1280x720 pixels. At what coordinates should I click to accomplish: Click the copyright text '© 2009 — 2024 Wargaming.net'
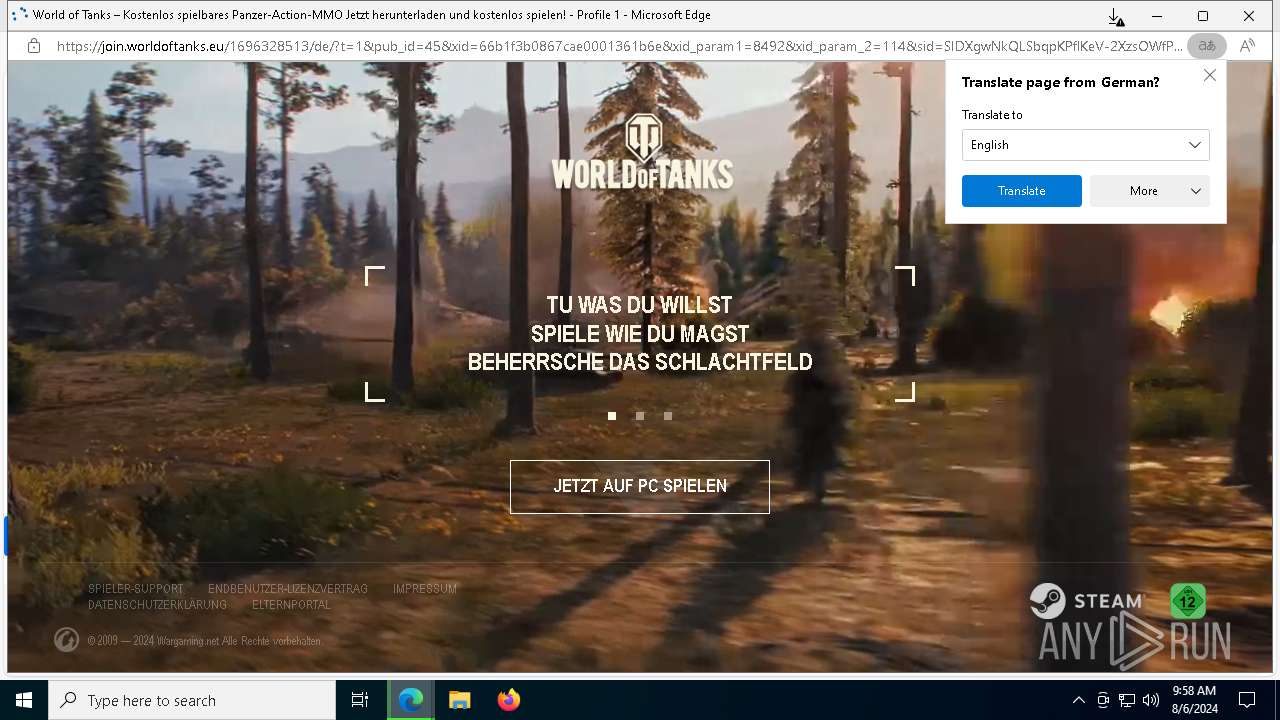(x=153, y=641)
